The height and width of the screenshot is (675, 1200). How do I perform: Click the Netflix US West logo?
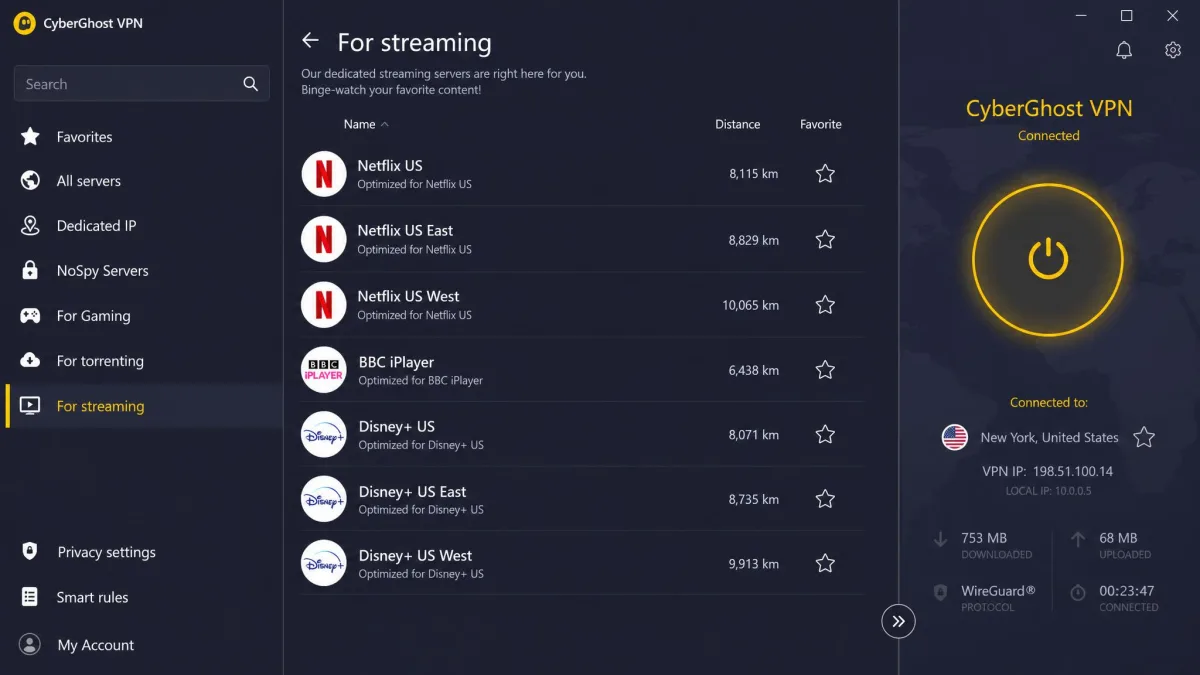click(x=324, y=305)
